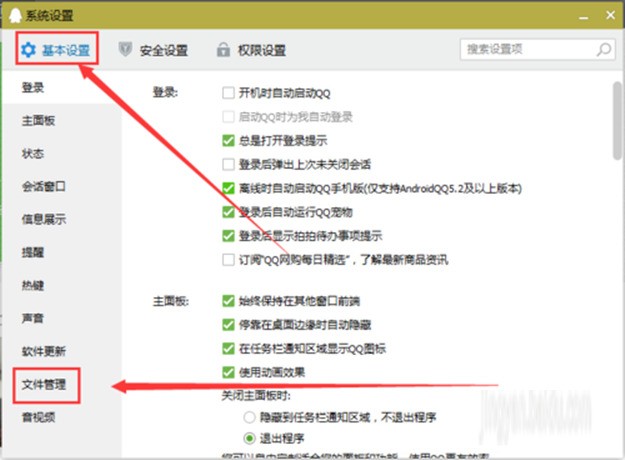Screen dimensions: 625x460
Task: Minimize the 系统设置 window
Action: 584,17
